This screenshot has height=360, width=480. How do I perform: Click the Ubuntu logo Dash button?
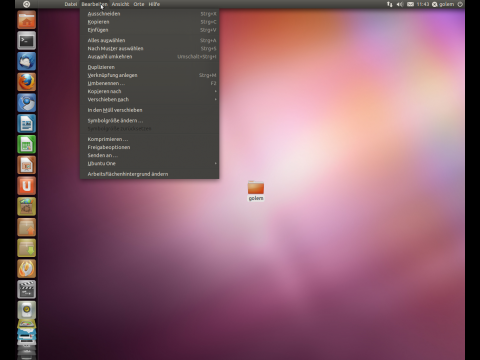[x=26, y=4]
